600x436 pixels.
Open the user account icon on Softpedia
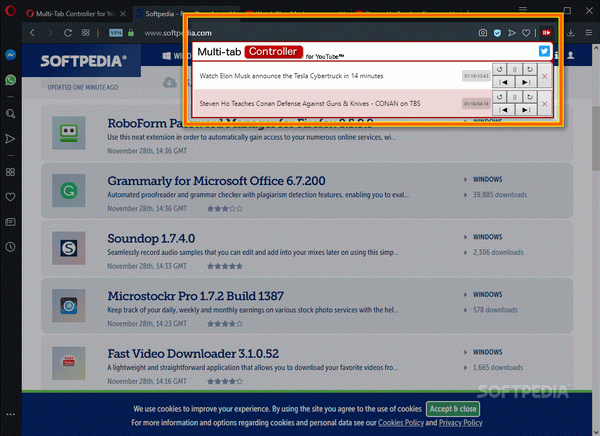point(571,56)
